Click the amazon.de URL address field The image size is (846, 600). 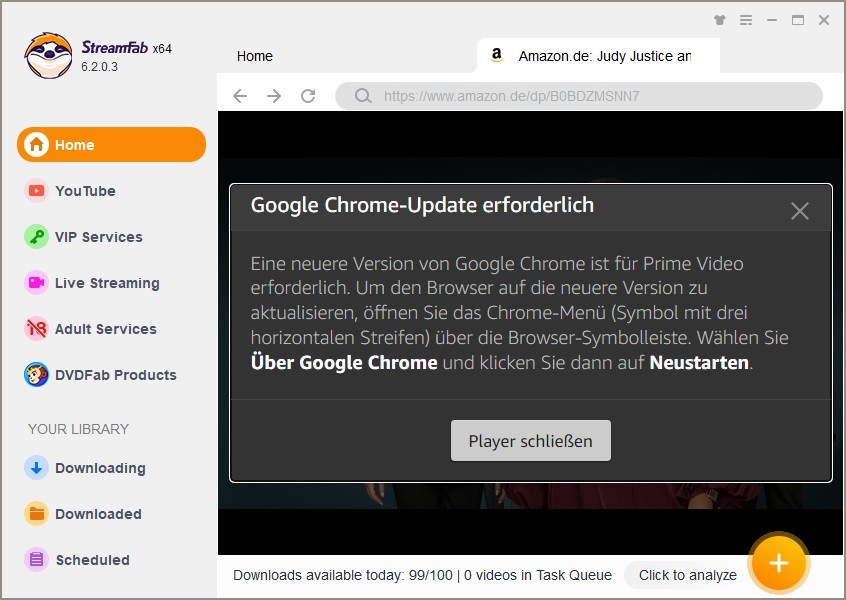click(579, 96)
